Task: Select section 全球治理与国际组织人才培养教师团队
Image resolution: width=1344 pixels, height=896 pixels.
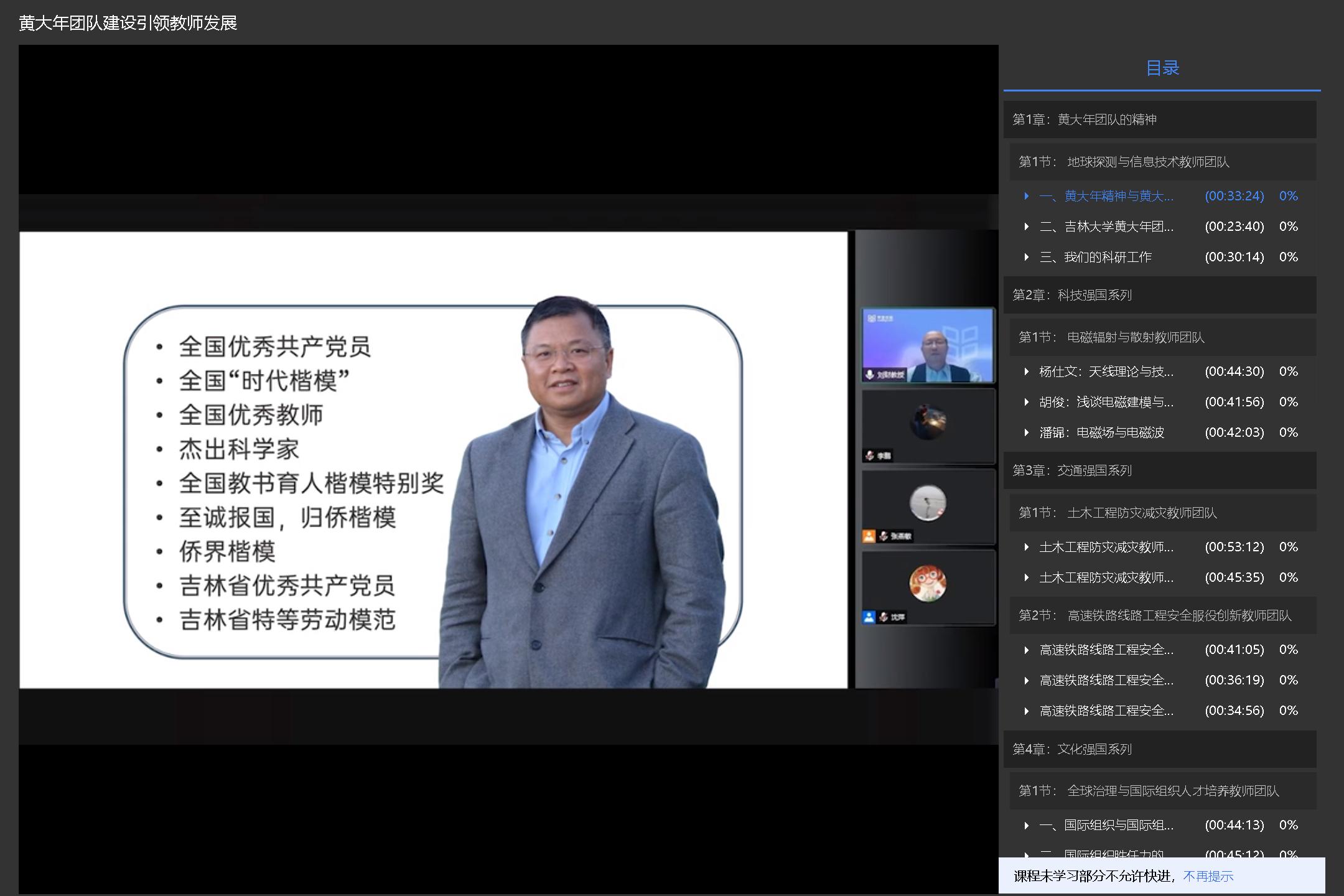Action: (1162, 791)
